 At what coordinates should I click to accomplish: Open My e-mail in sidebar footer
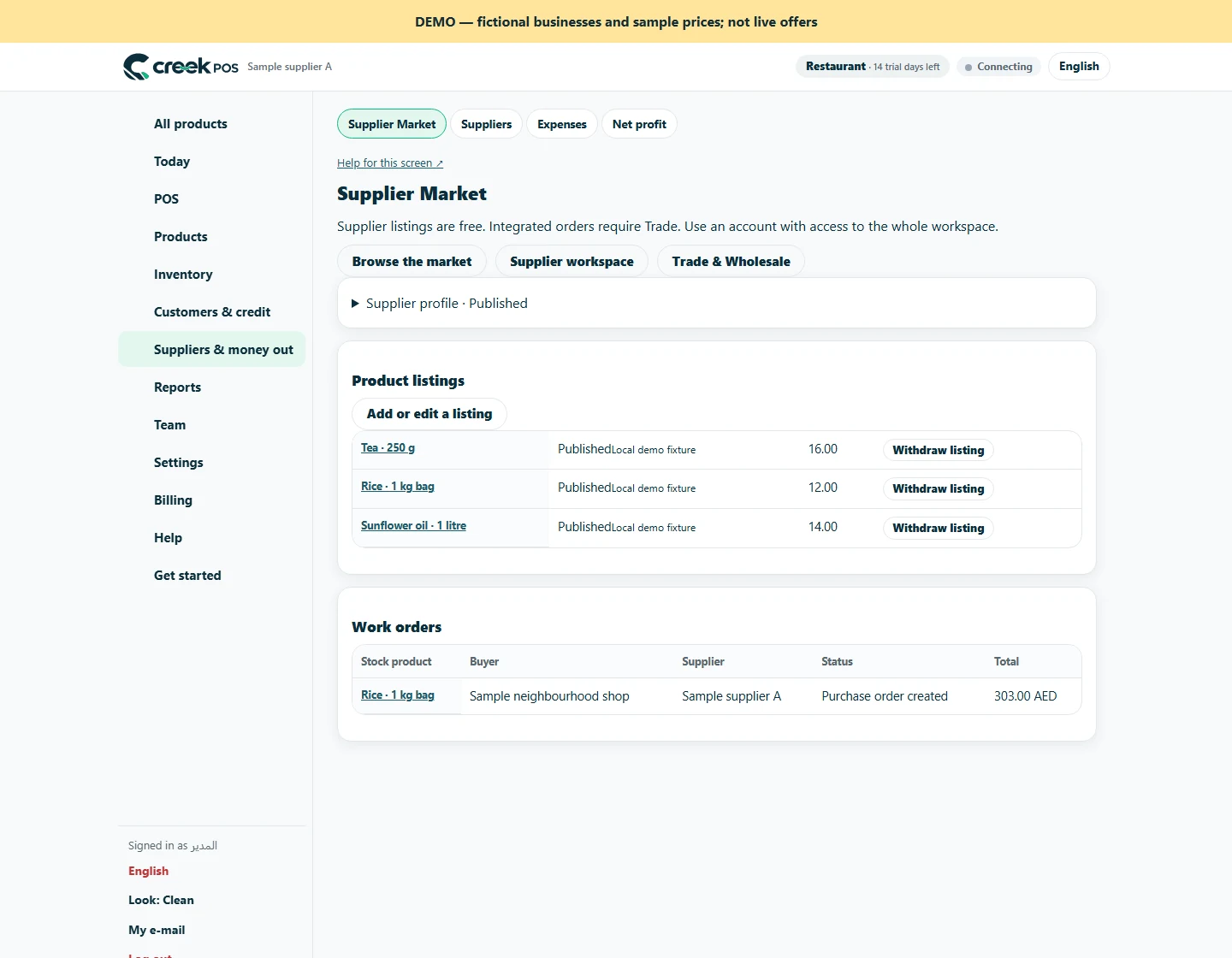pyautogui.click(x=157, y=930)
